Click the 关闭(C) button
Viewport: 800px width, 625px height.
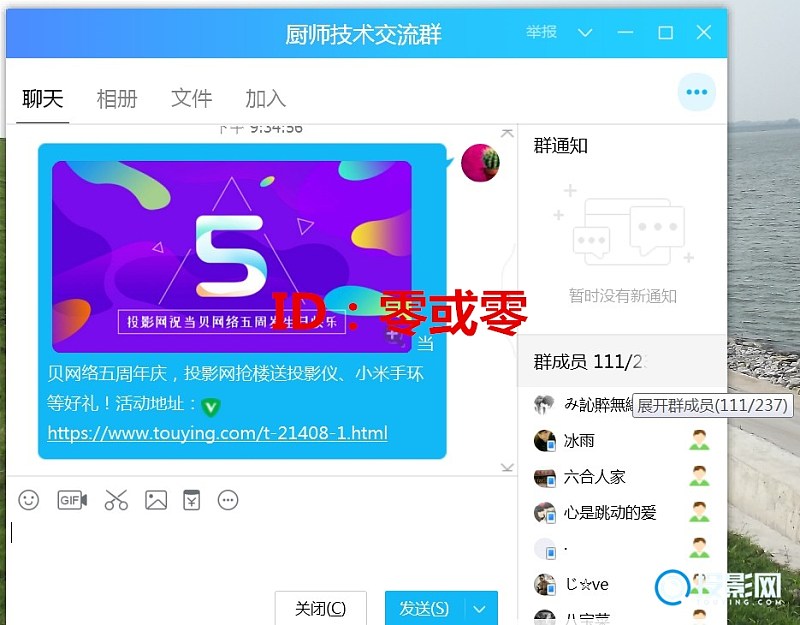(320, 608)
